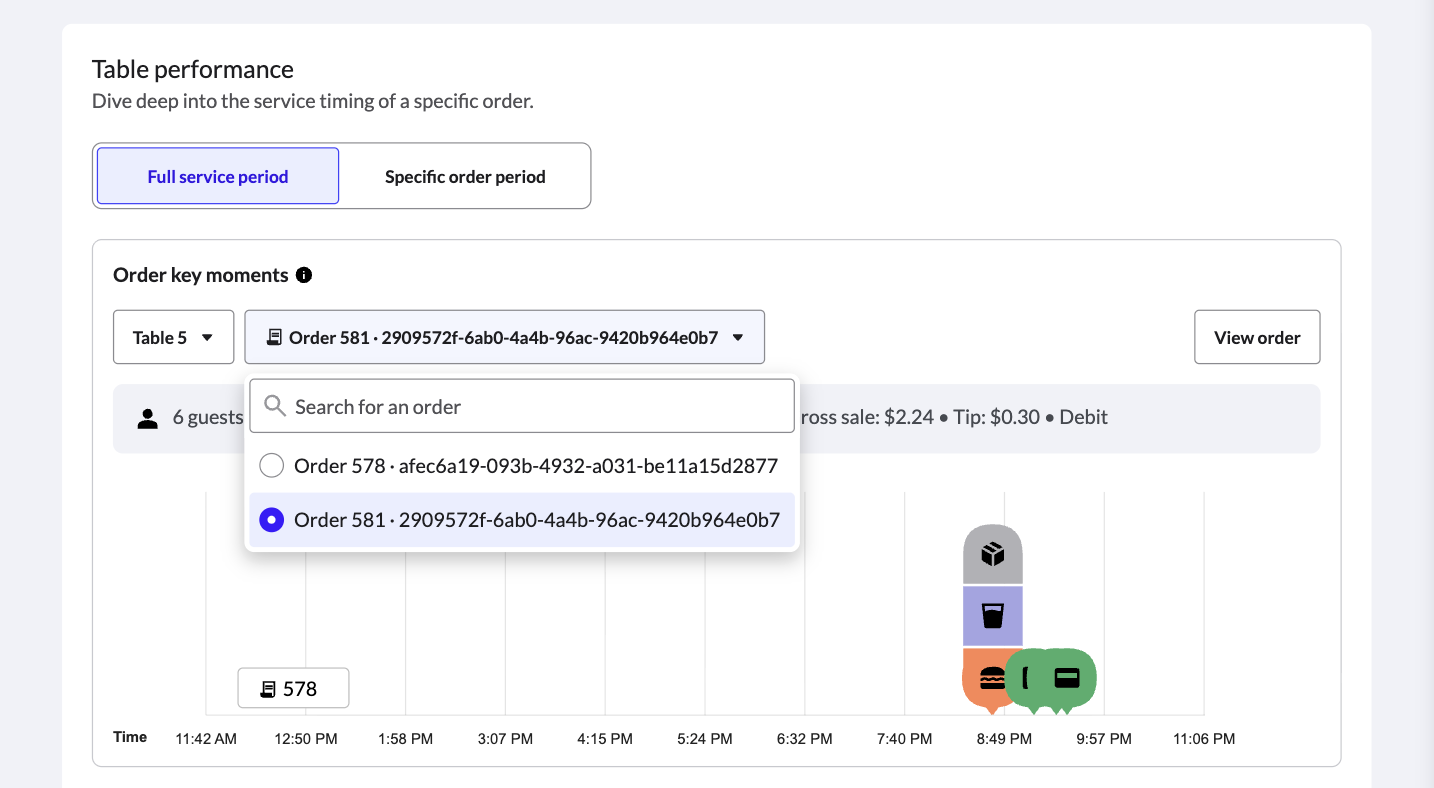Viewport: 1434px width, 788px height.
Task: Click the receipt icon in the Order 581 selector
Action: pyautogui.click(x=273, y=338)
